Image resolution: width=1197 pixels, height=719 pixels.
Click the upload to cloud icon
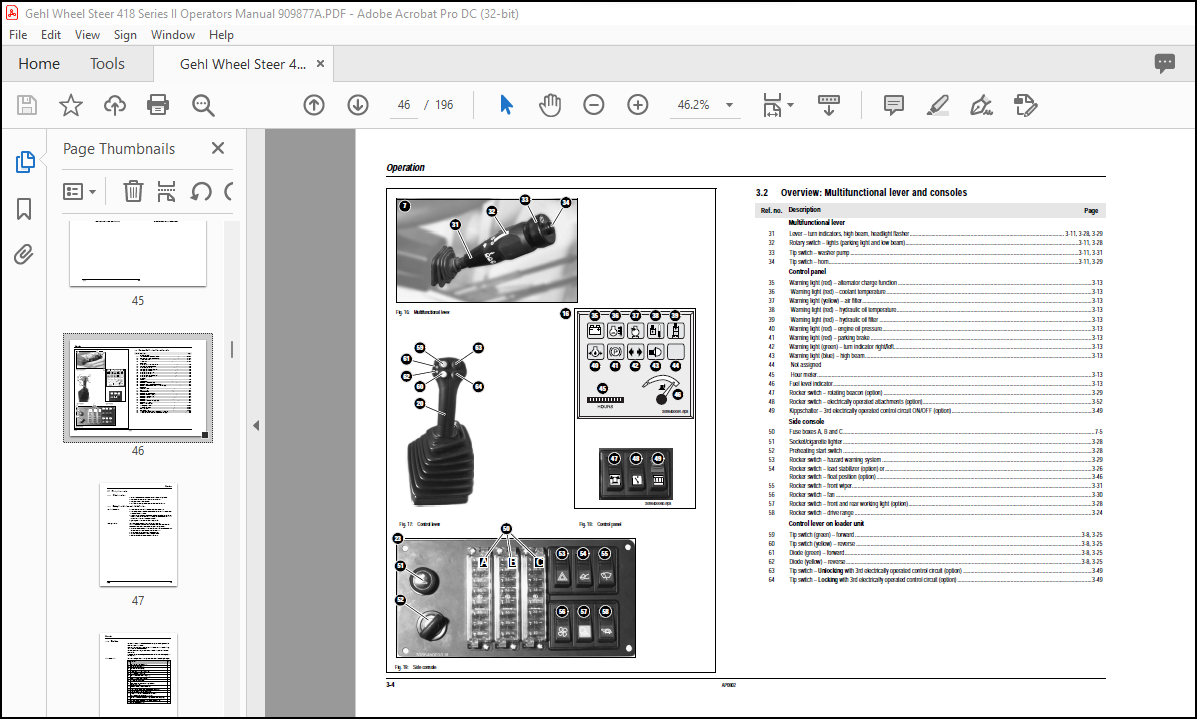click(x=115, y=105)
